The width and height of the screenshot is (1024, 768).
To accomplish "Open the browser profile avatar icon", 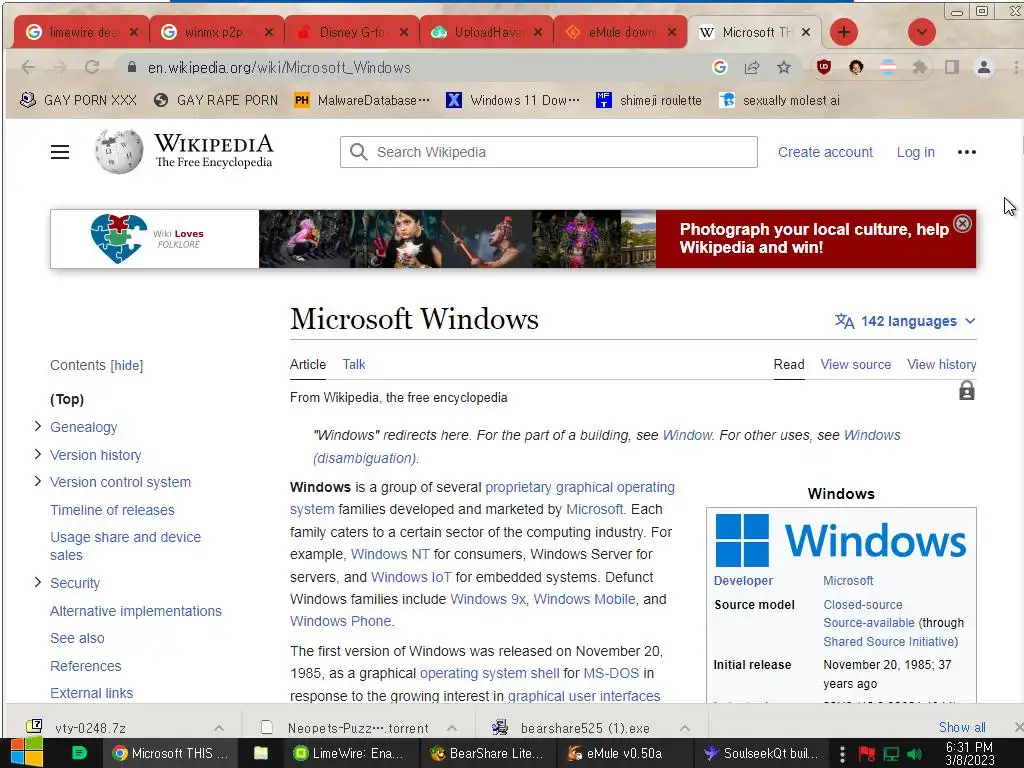I will click(984, 67).
